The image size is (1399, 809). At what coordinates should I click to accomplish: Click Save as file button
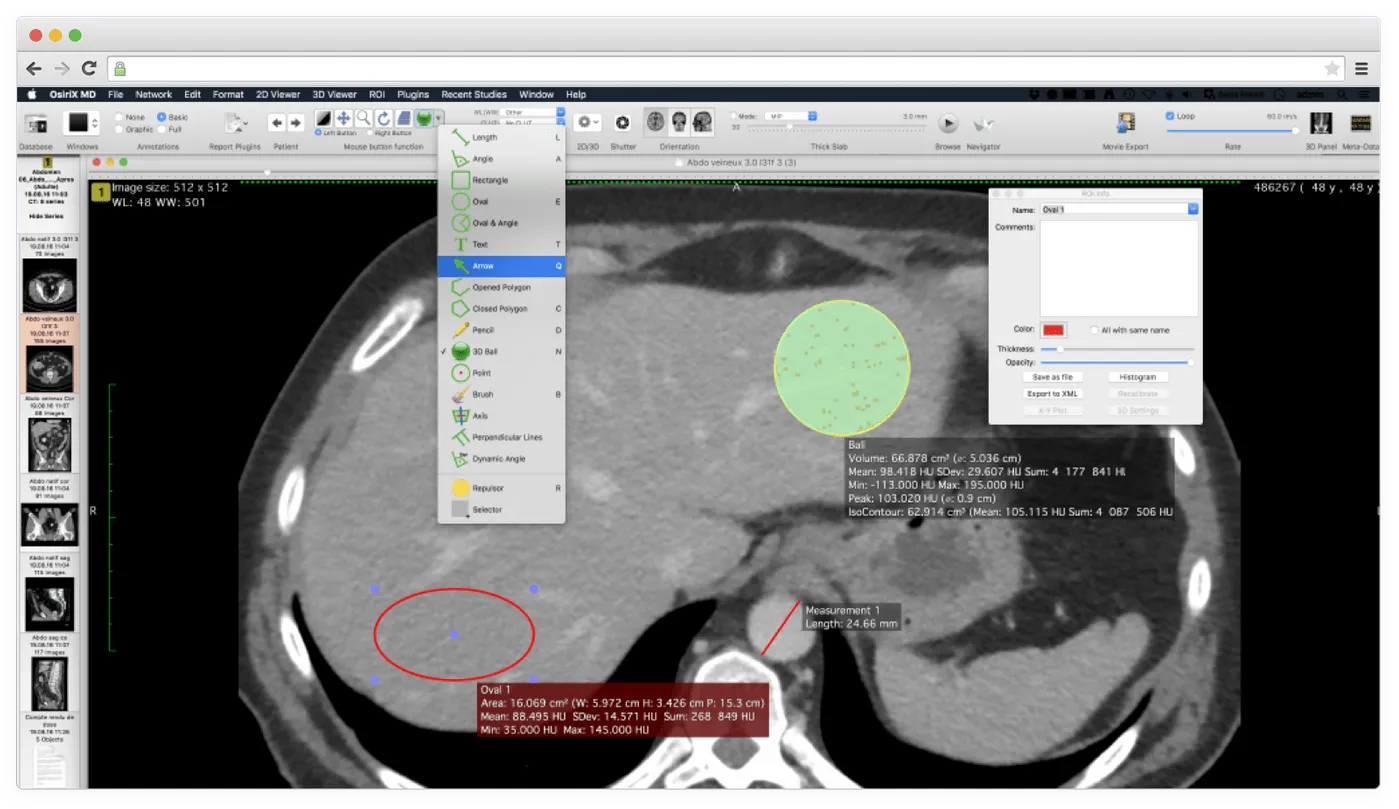pyautogui.click(x=1052, y=377)
